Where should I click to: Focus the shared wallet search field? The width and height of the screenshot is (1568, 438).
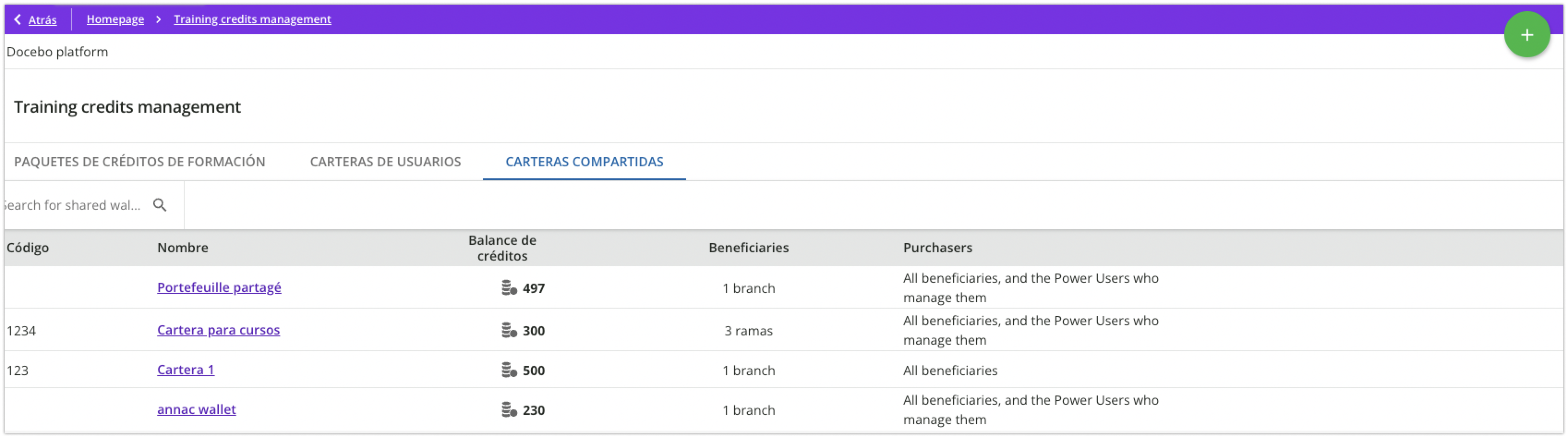73,205
